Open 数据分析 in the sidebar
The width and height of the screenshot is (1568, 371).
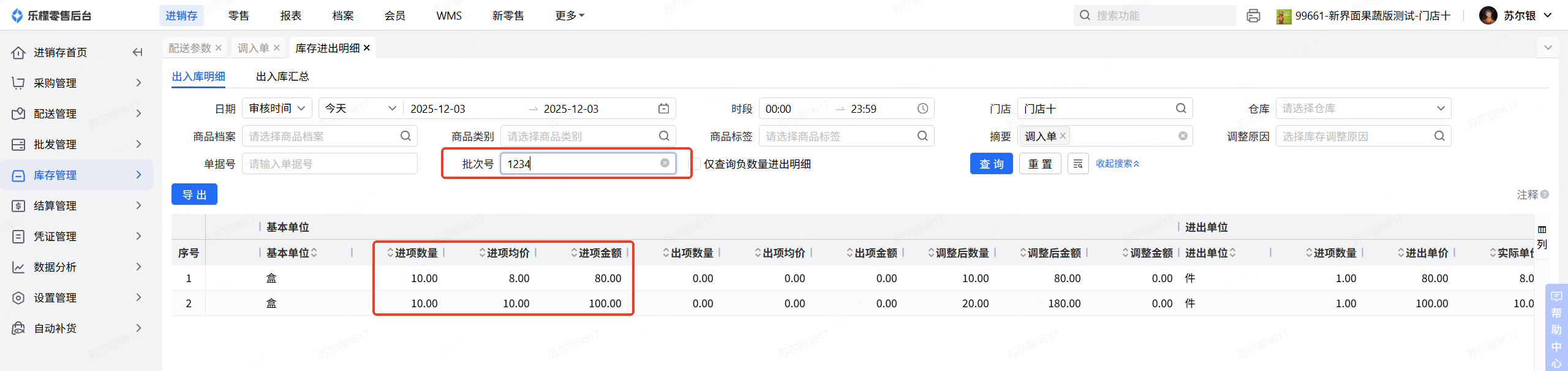tap(77, 267)
